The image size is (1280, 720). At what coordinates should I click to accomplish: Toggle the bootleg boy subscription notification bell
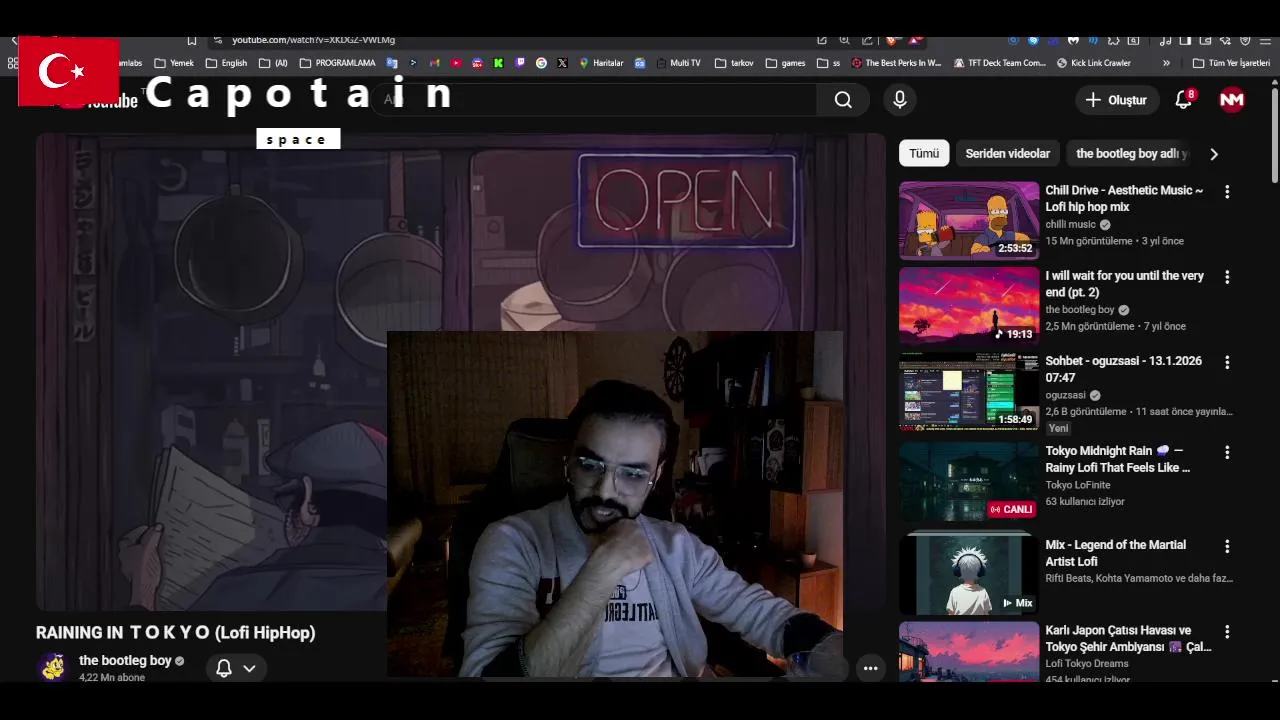click(224, 668)
